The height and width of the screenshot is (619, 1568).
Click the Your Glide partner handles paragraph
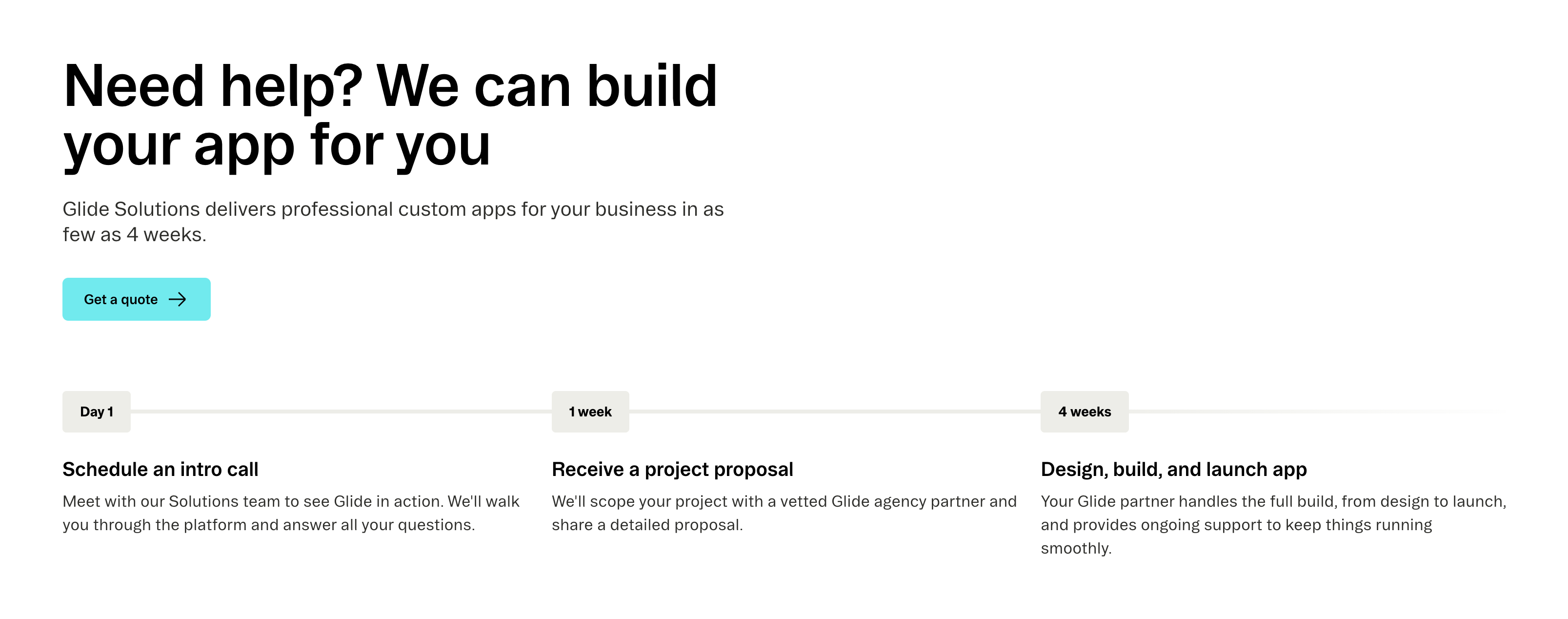click(1273, 525)
